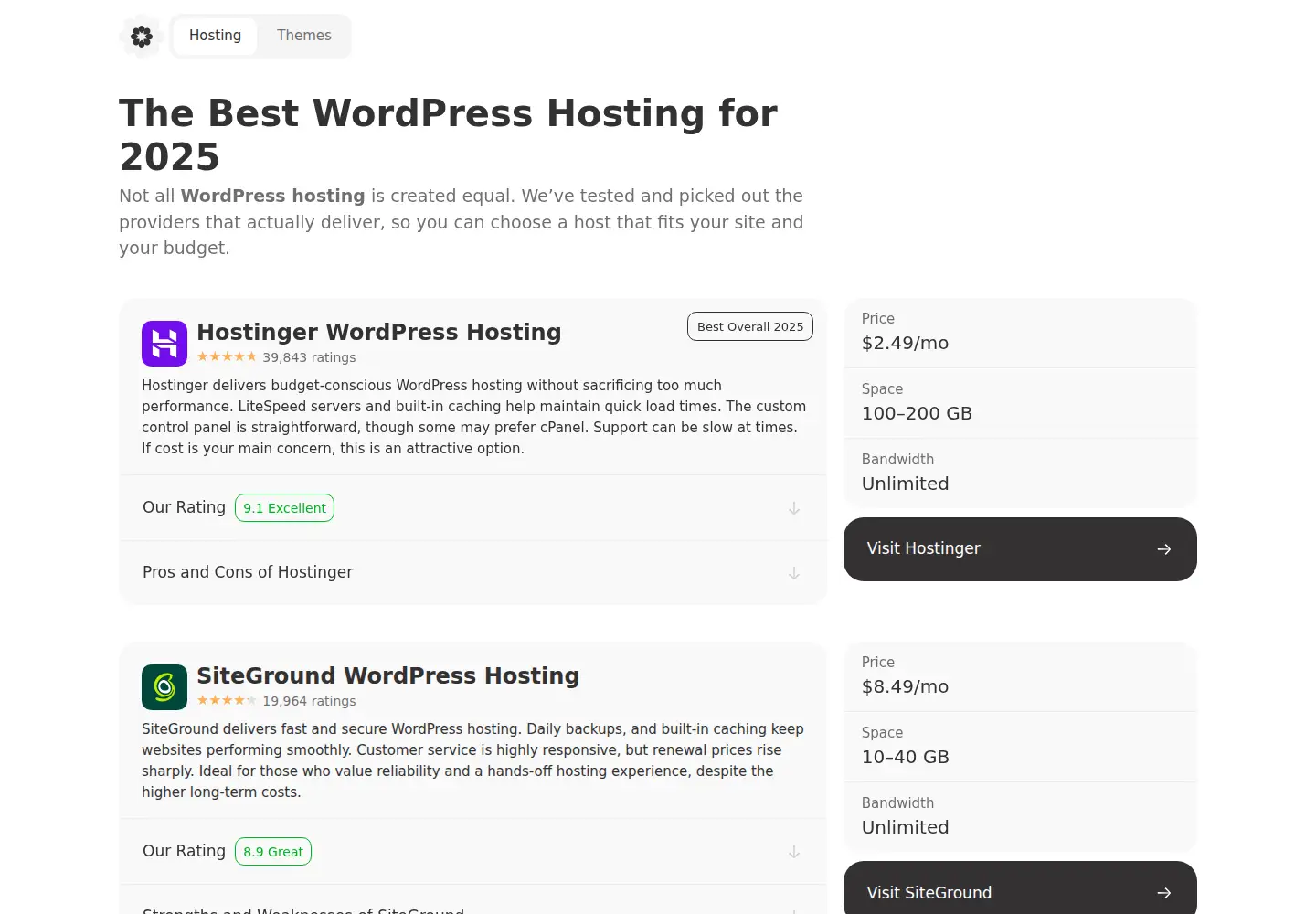This screenshot has height=914, width=1316.
Task: Click Hostinger's star rating icons
Action: point(227,357)
